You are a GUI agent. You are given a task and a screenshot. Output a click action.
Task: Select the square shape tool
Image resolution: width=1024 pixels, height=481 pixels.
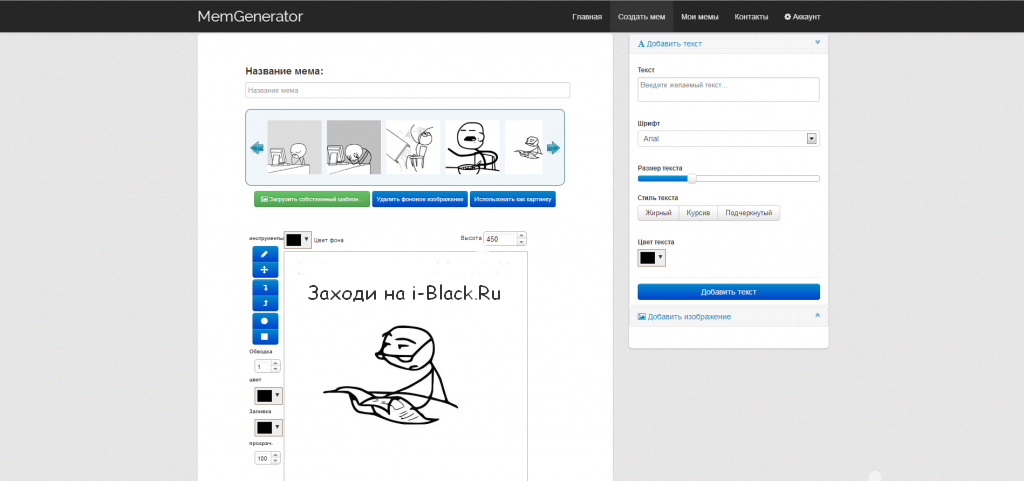pyautogui.click(x=265, y=337)
